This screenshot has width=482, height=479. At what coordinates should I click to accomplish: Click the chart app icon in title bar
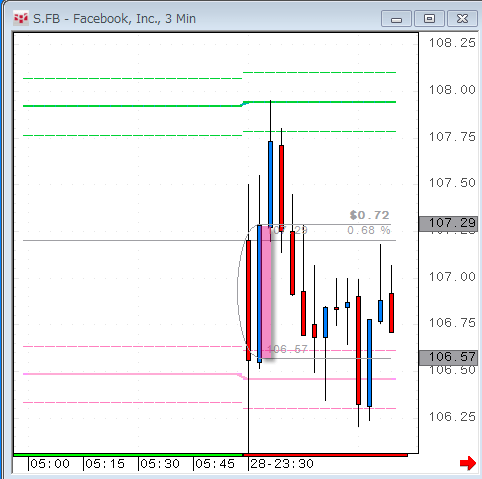[x=21, y=19]
